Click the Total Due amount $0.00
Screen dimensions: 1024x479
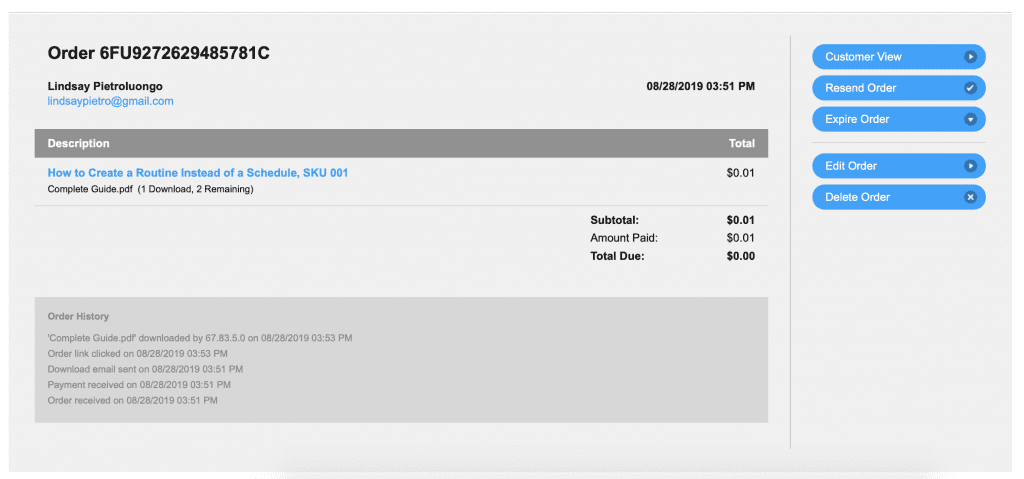[740, 256]
